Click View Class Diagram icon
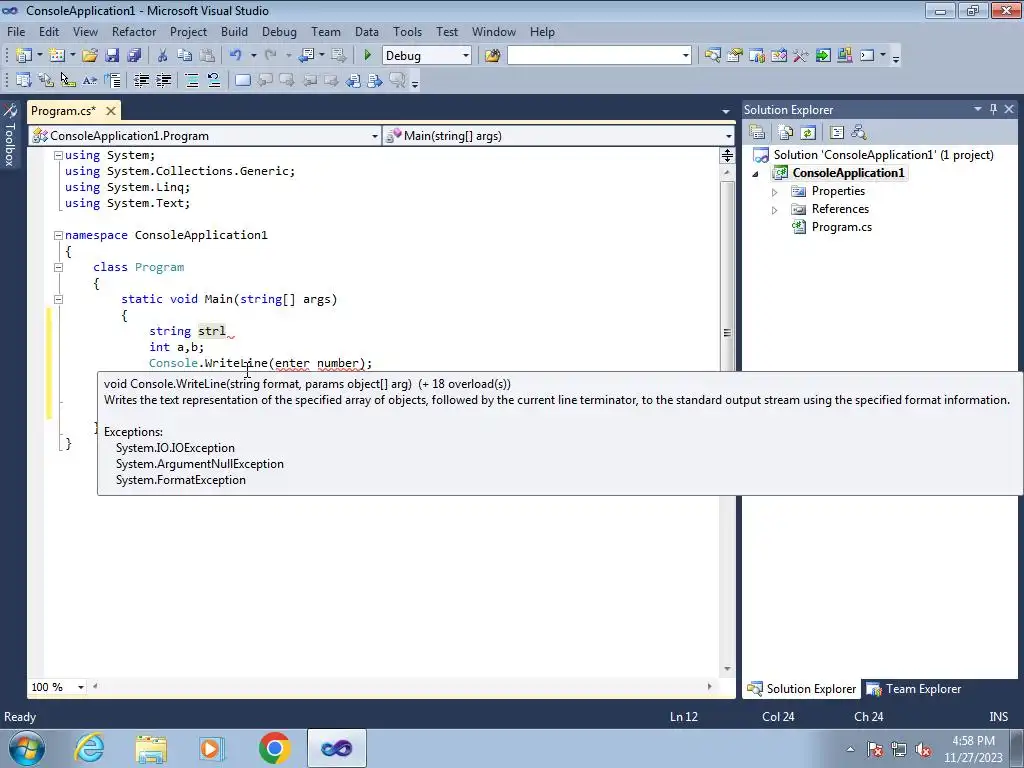The image size is (1024, 768). tap(859, 133)
